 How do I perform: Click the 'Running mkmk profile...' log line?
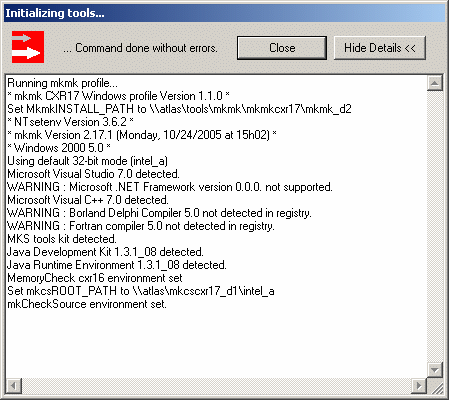(x=62, y=83)
